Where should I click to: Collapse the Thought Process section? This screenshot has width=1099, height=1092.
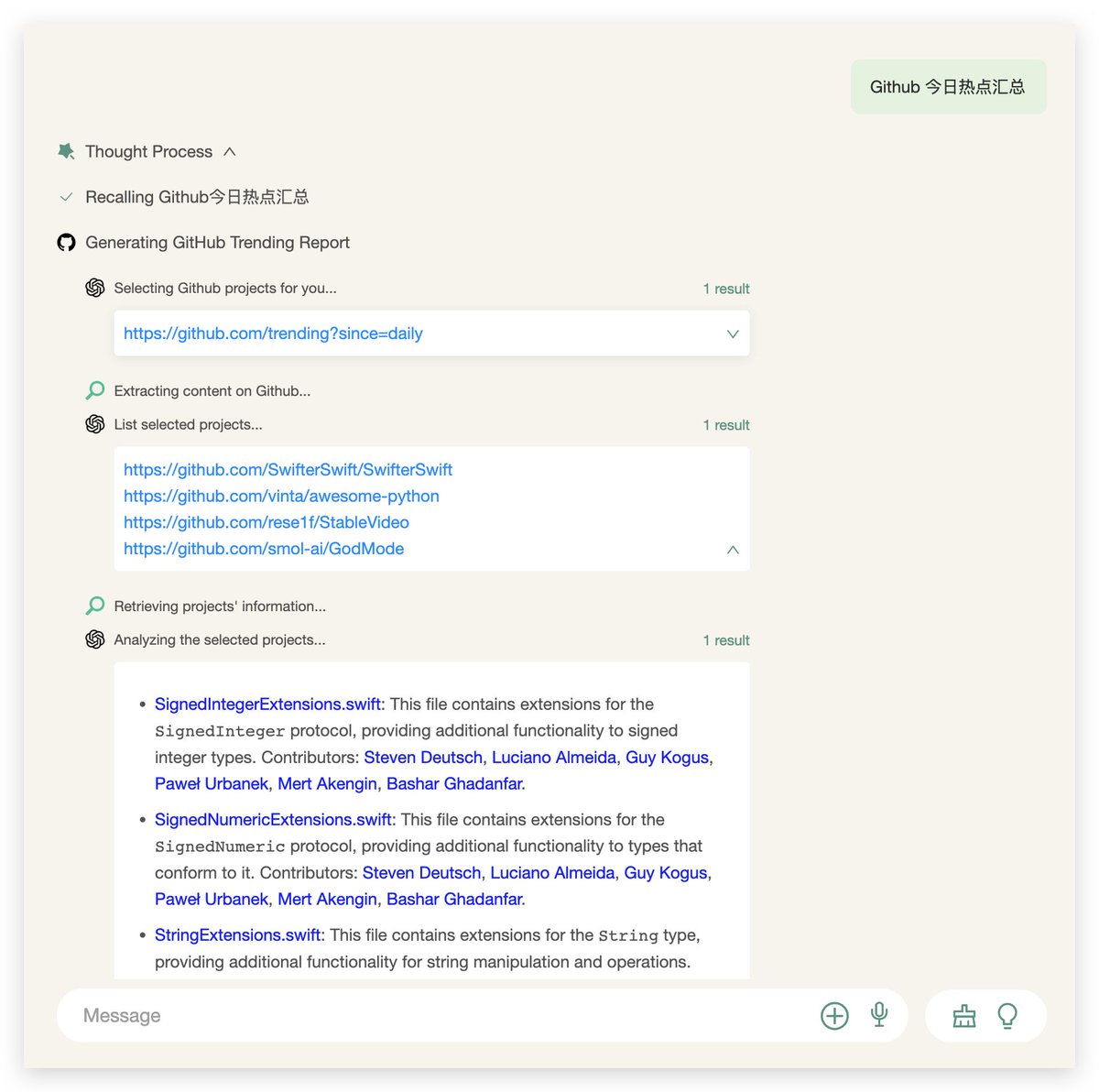click(229, 151)
